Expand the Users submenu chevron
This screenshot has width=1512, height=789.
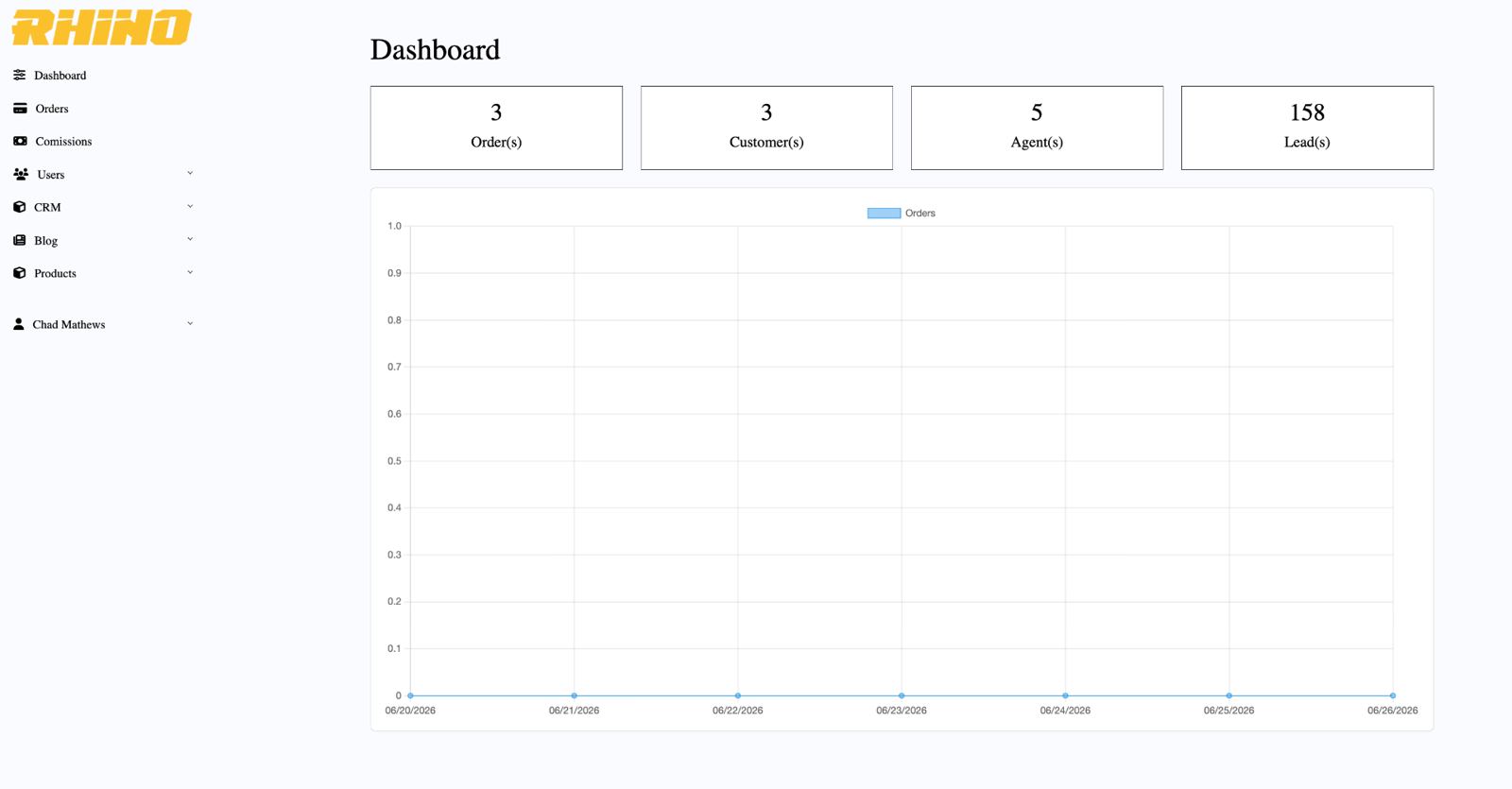190,173
